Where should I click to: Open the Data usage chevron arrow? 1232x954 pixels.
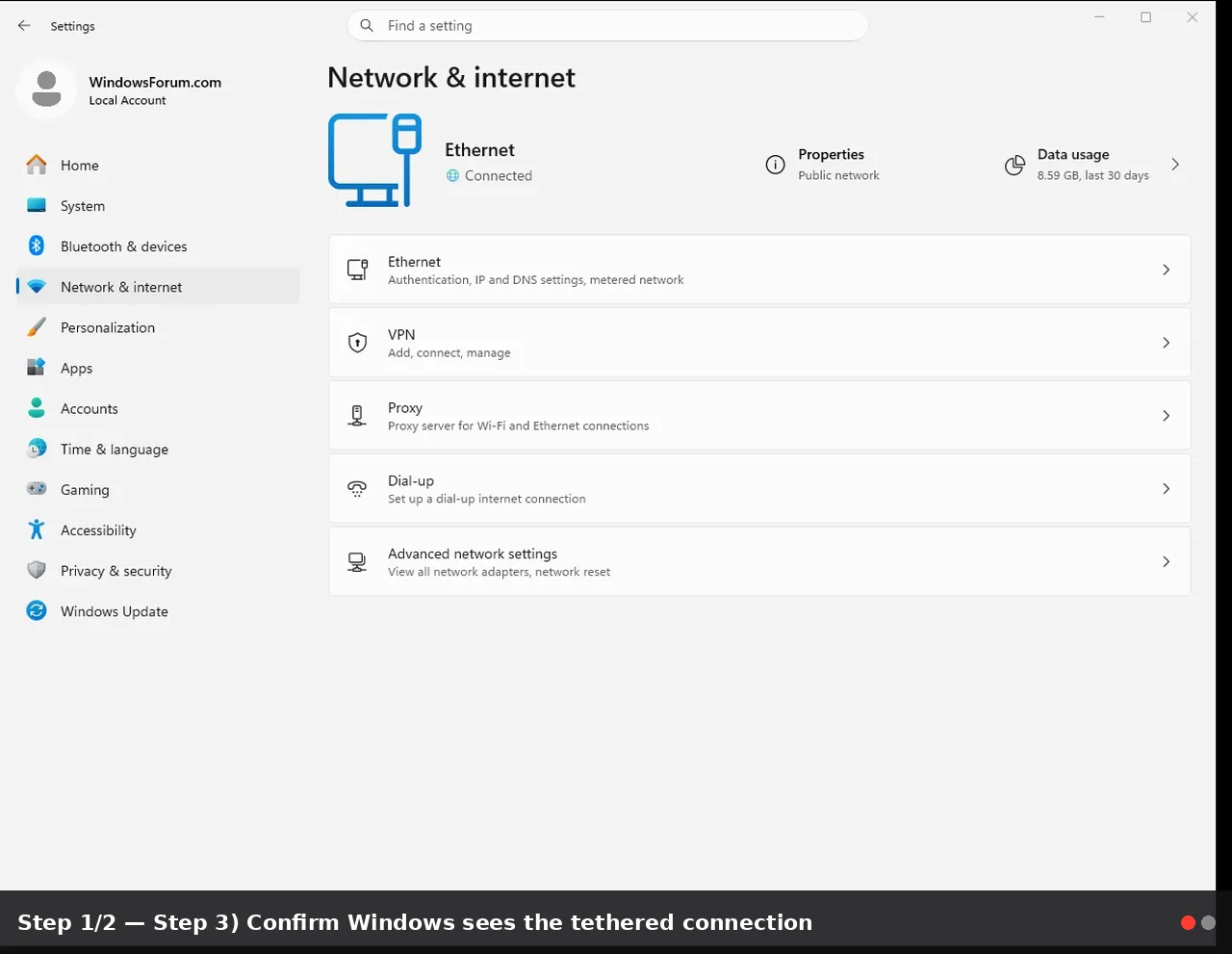1175,165
